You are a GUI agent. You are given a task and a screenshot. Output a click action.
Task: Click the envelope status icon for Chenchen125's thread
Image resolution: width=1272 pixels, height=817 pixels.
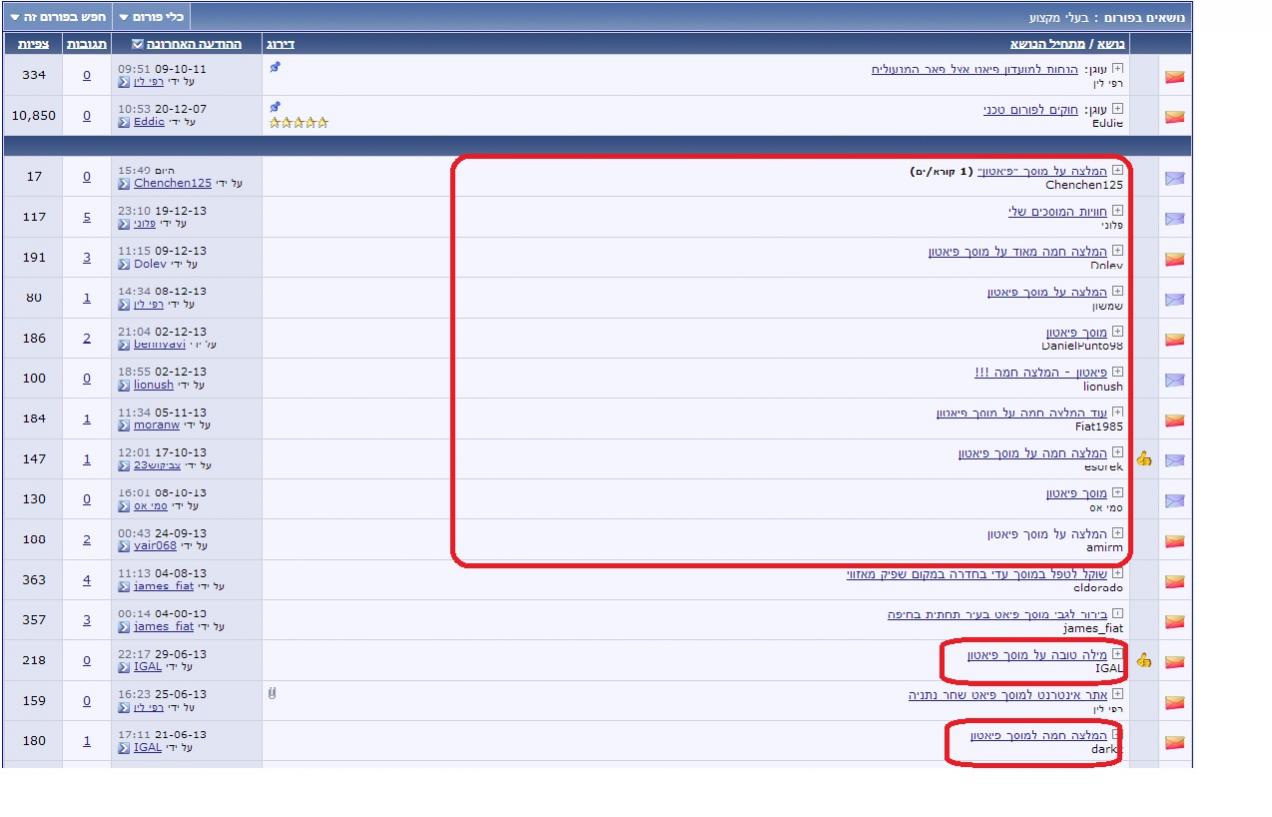(1174, 178)
